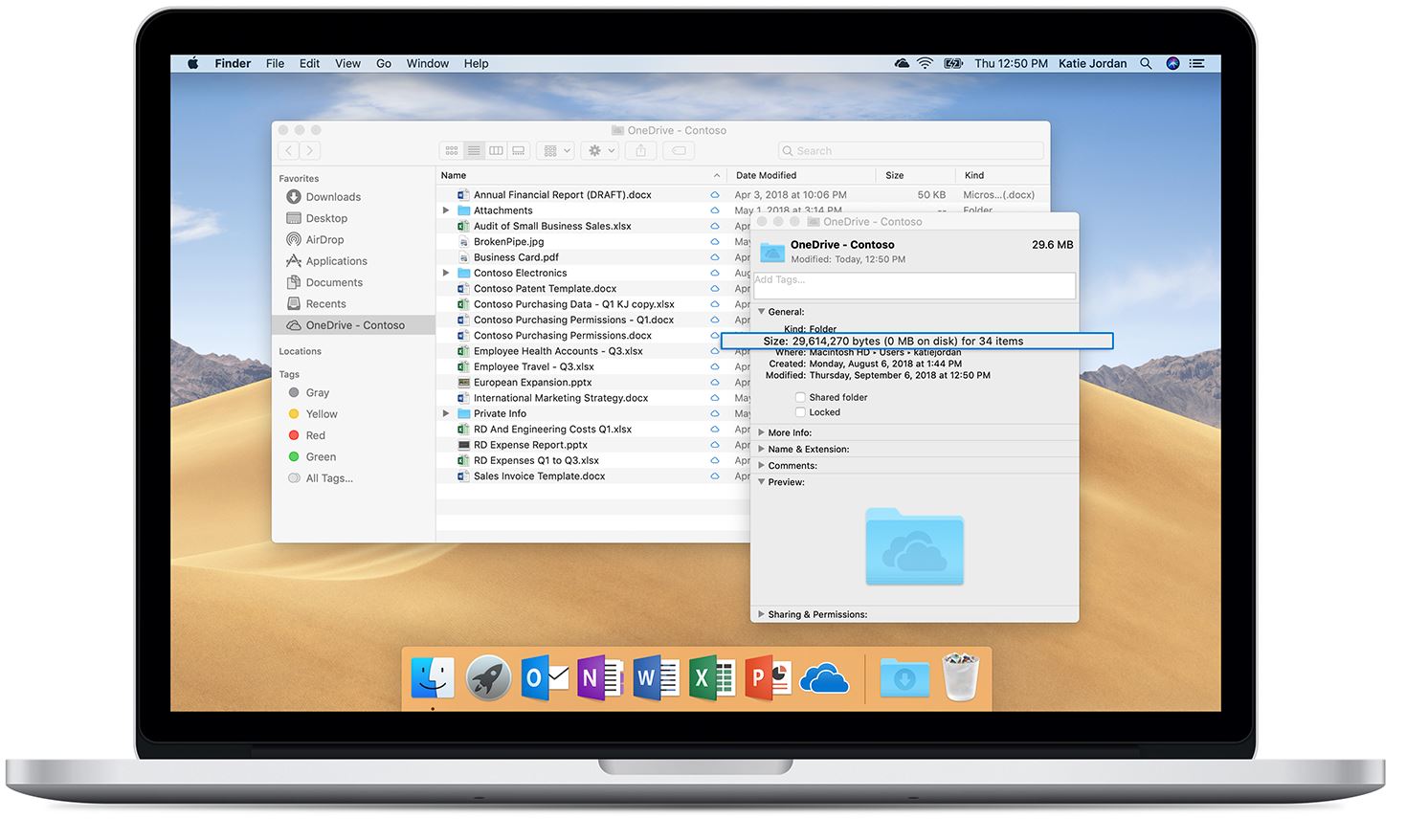This screenshot has width=1406, height=840.
Task: Expand the Contoso Electronics folder
Action: pos(446,273)
